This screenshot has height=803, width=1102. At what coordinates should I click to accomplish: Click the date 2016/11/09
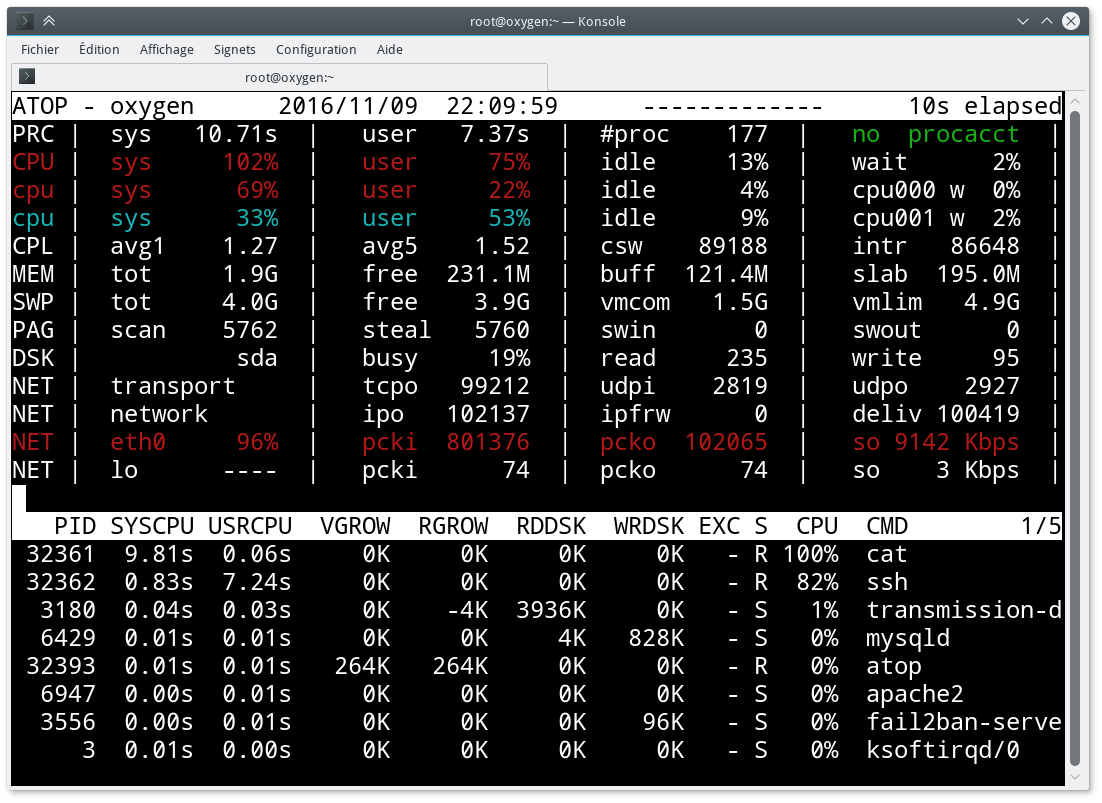coord(348,106)
